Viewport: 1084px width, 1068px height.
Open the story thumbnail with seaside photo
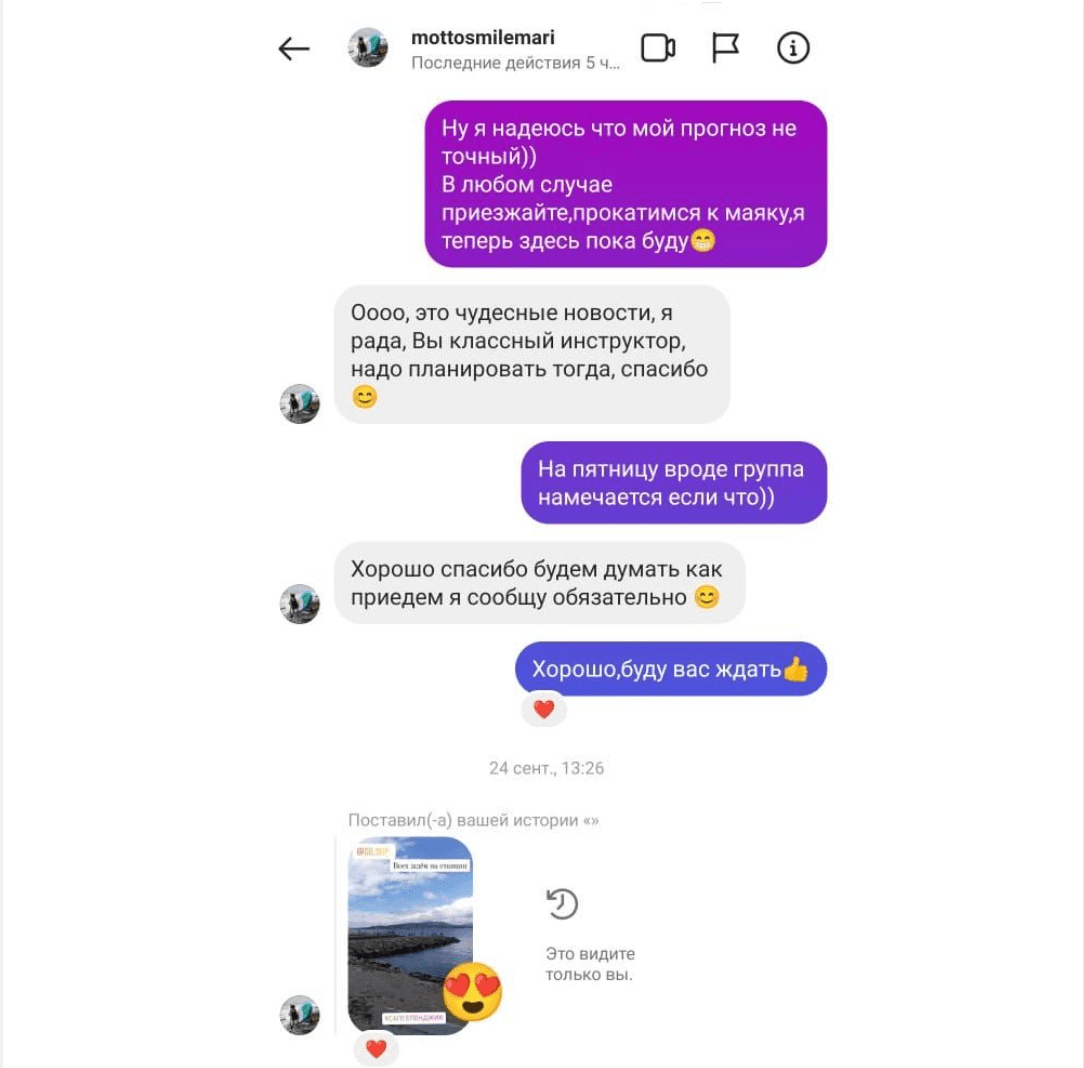[410, 935]
